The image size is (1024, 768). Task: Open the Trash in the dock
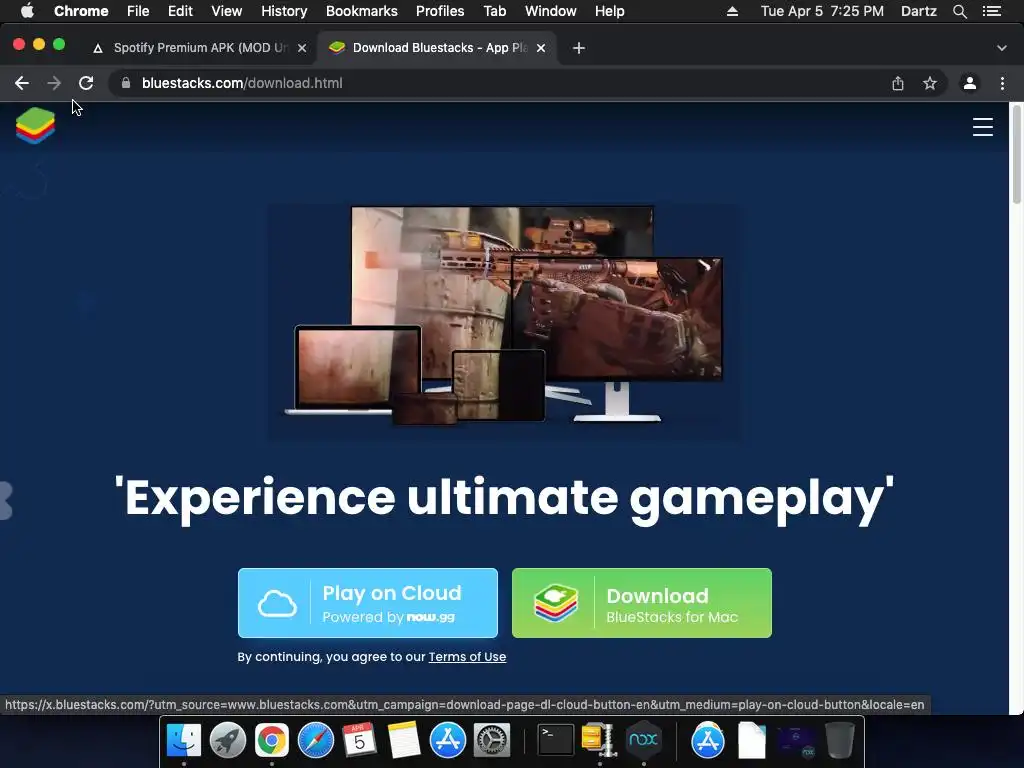[840, 740]
